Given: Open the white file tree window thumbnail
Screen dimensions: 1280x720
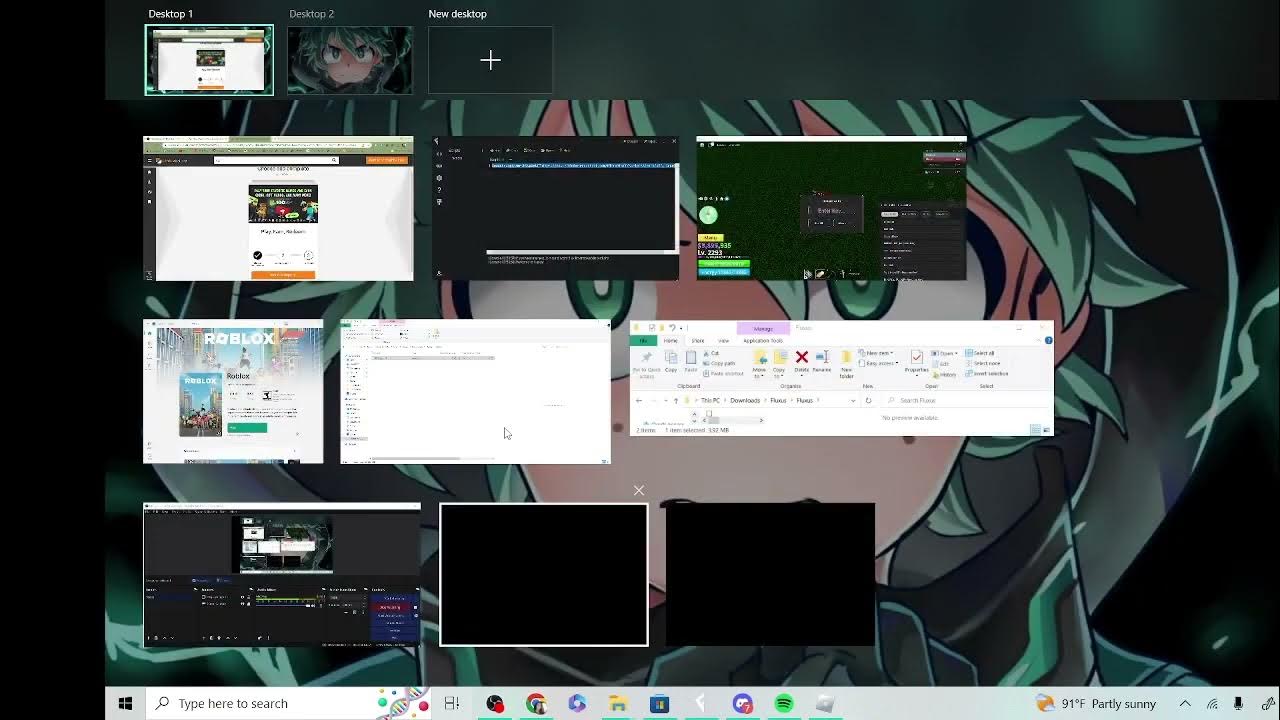Looking at the screenshot, I should click(475, 392).
